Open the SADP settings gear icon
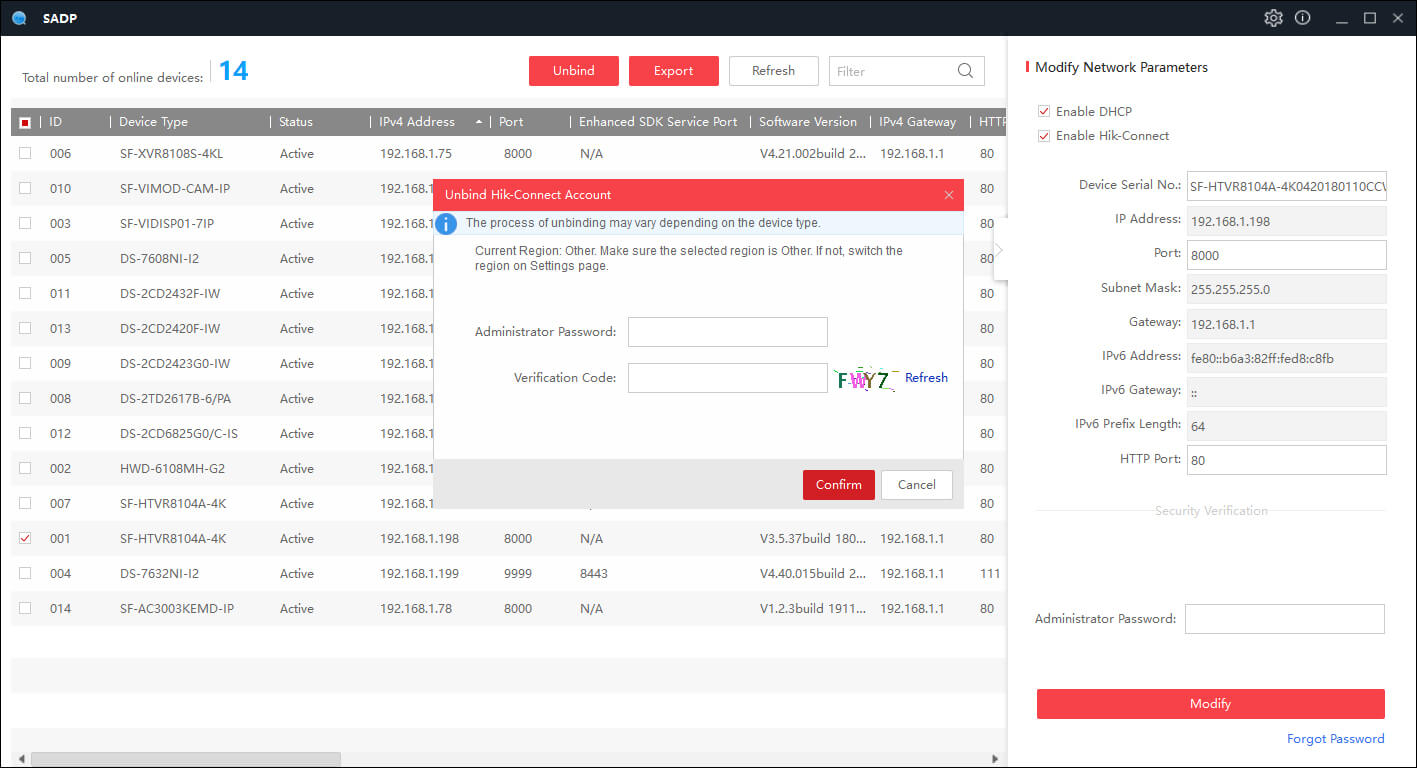1417x768 pixels. tap(1273, 18)
